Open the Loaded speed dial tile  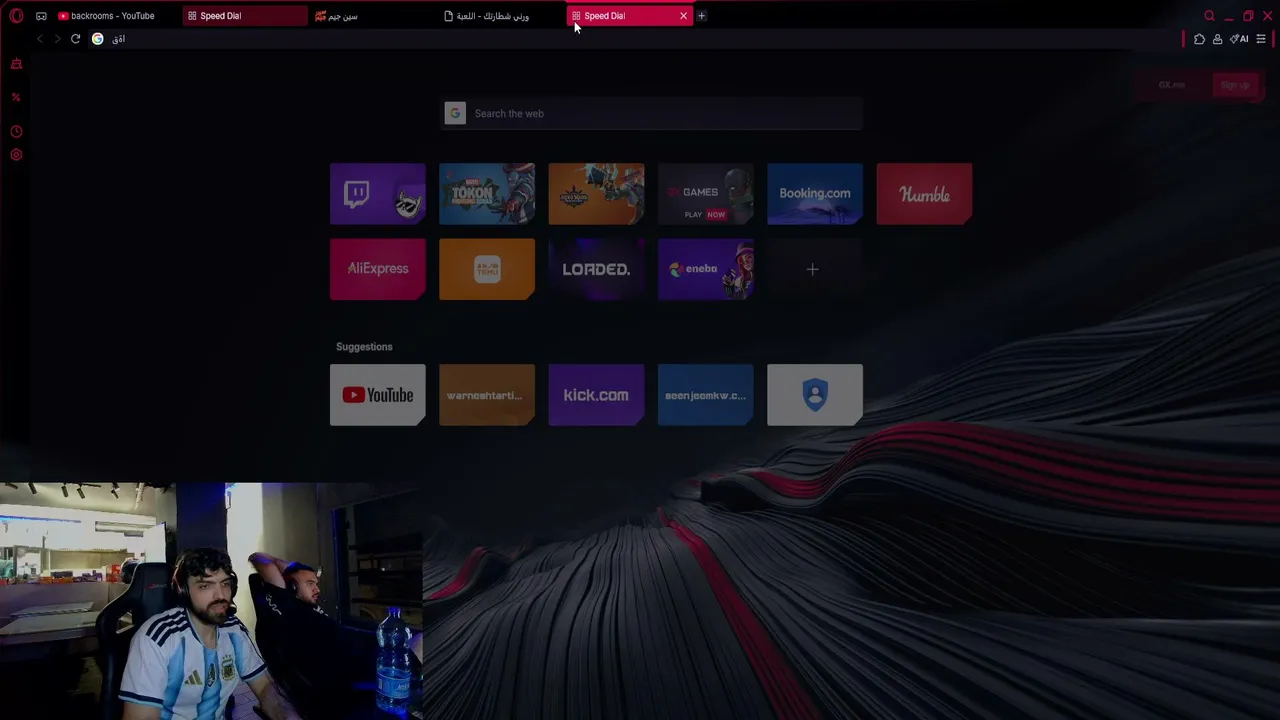596,269
